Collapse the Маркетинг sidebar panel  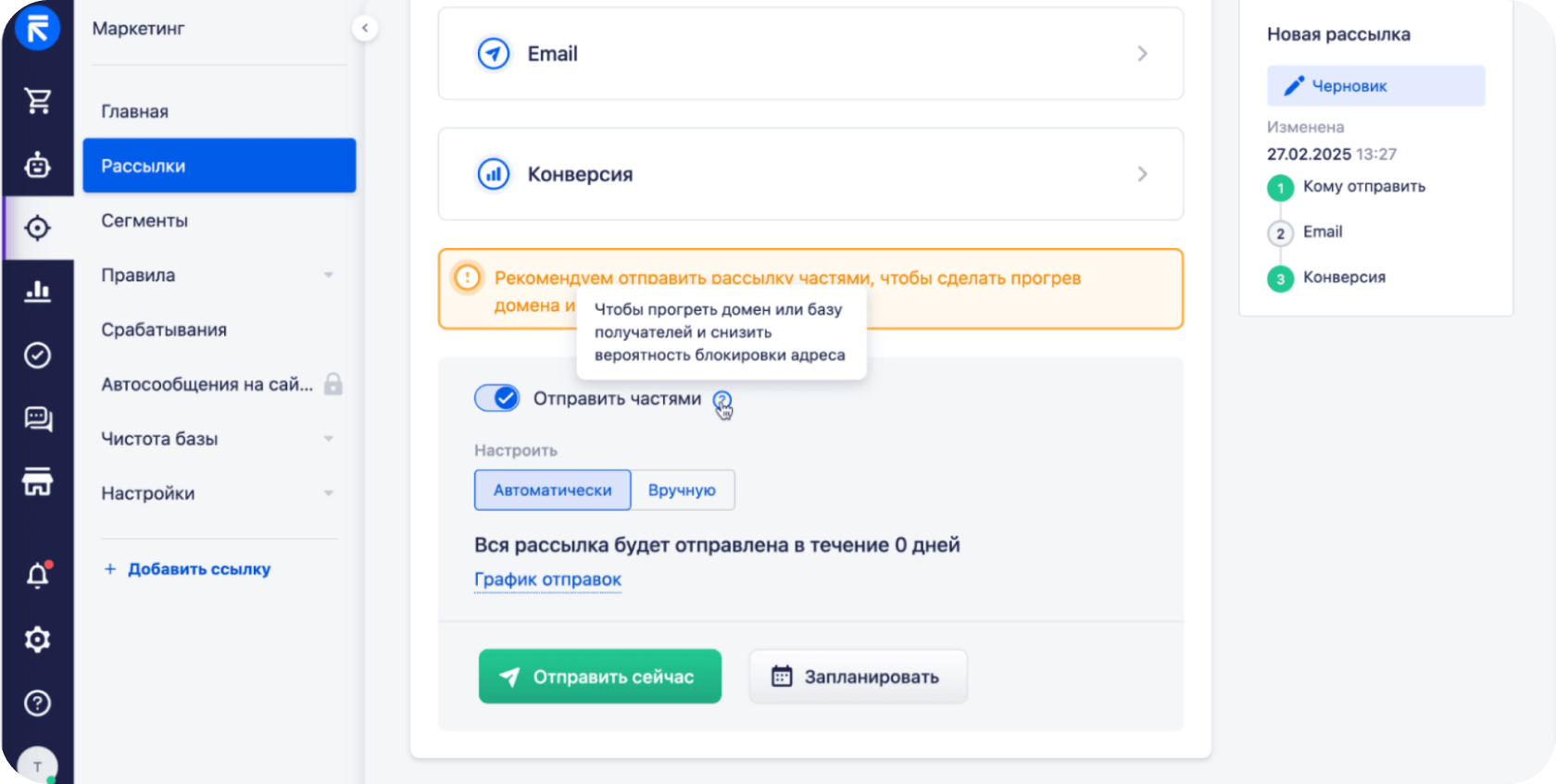tap(365, 28)
